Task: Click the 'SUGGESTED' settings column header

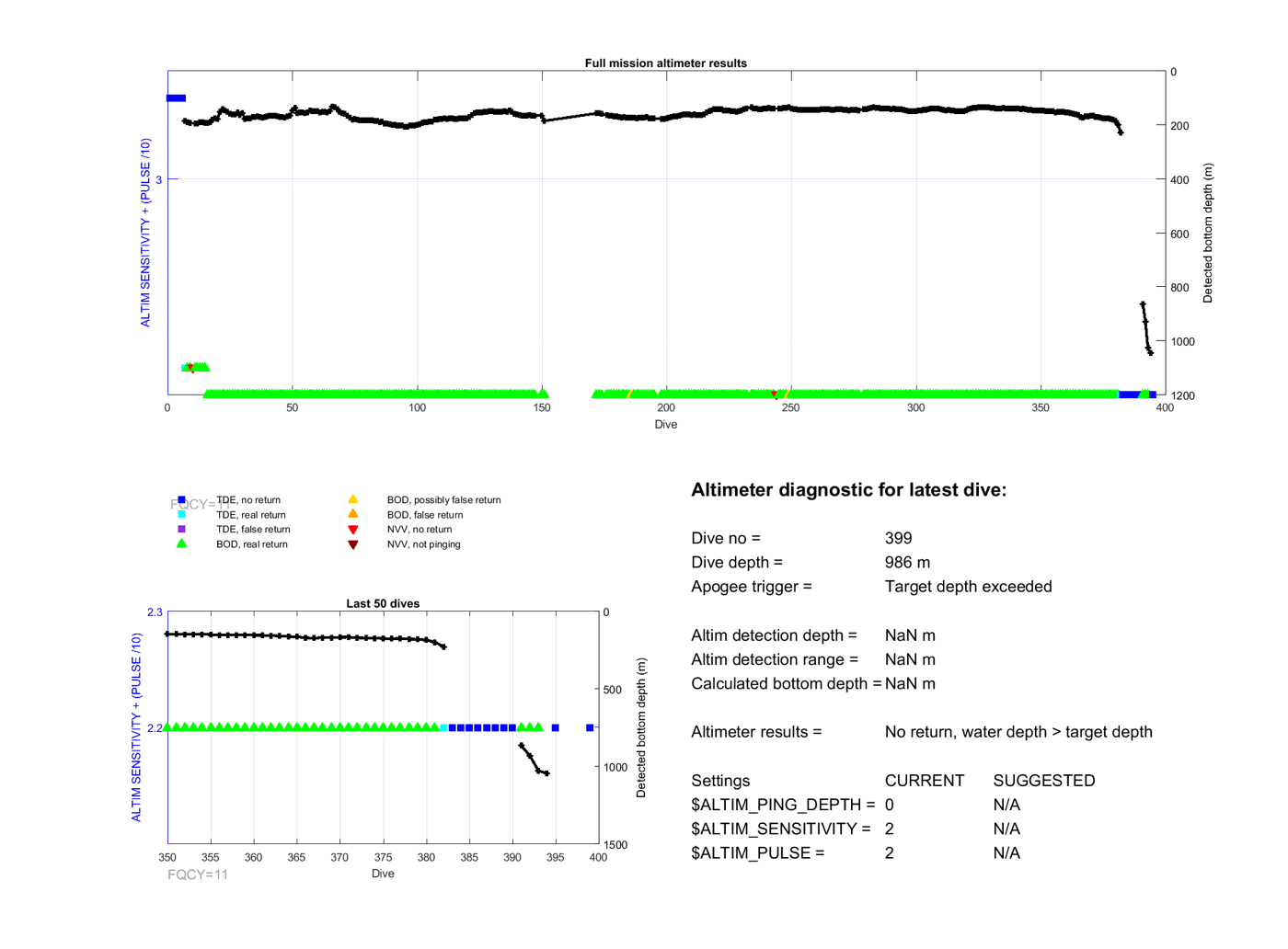Action: tap(1044, 781)
